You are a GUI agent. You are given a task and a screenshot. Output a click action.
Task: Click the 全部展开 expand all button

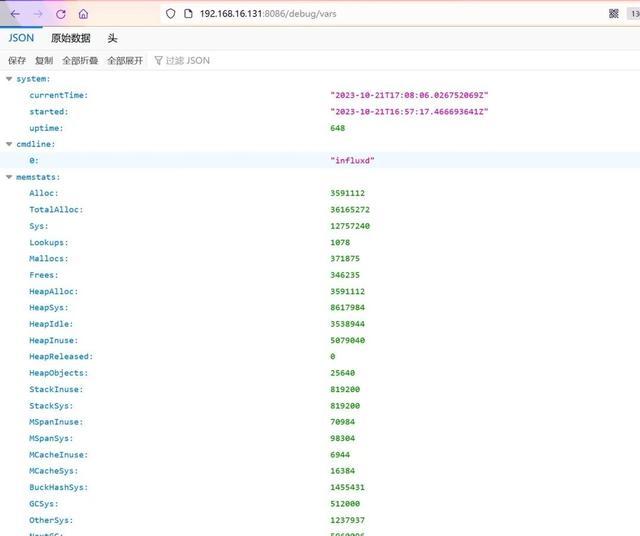click(x=125, y=60)
